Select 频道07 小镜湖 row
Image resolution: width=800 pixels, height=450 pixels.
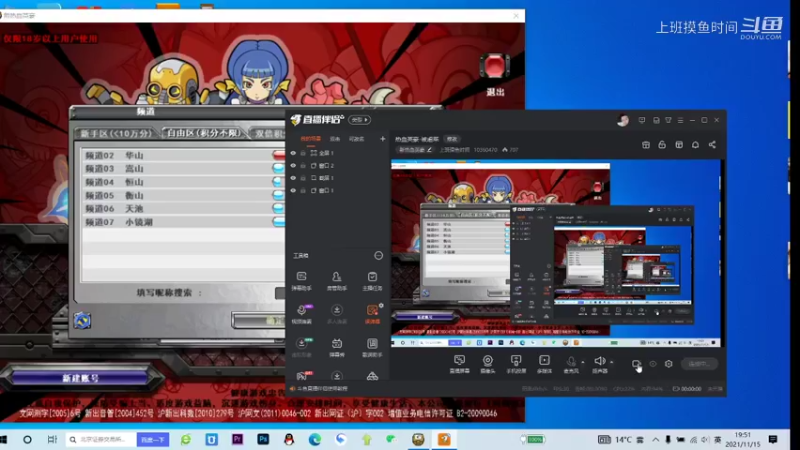pos(183,222)
